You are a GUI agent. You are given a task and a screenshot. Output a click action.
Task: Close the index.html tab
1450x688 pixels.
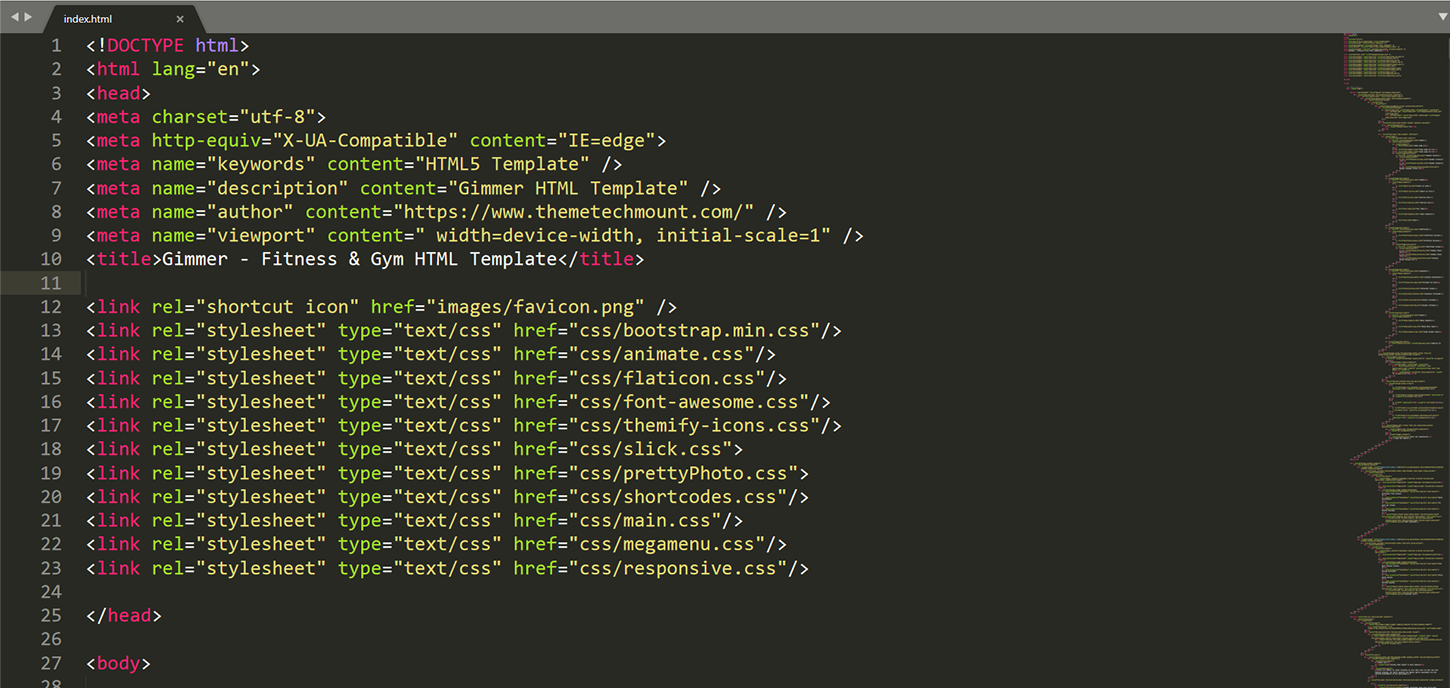click(x=180, y=19)
